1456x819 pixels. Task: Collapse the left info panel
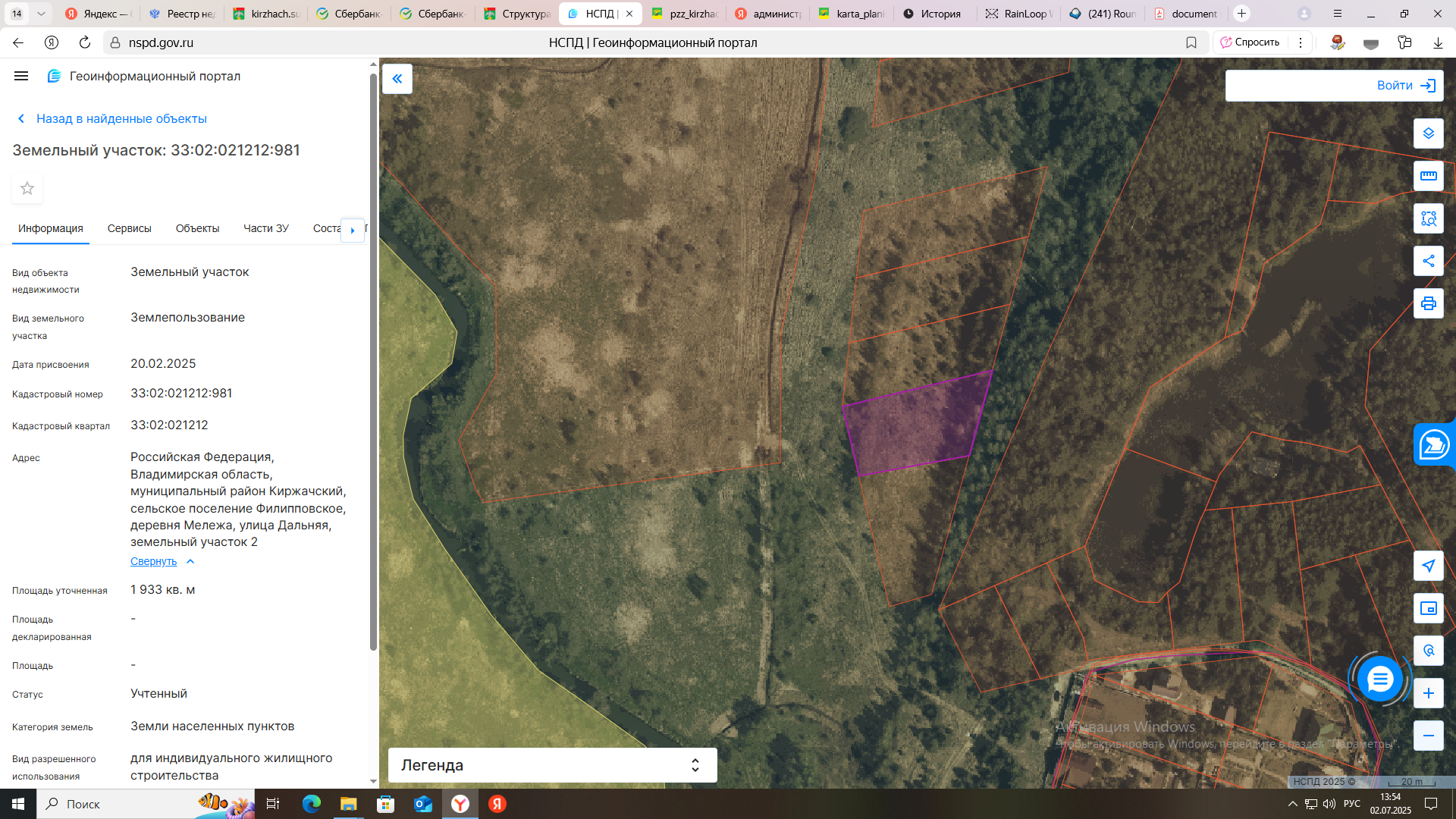click(x=397, y=79)
